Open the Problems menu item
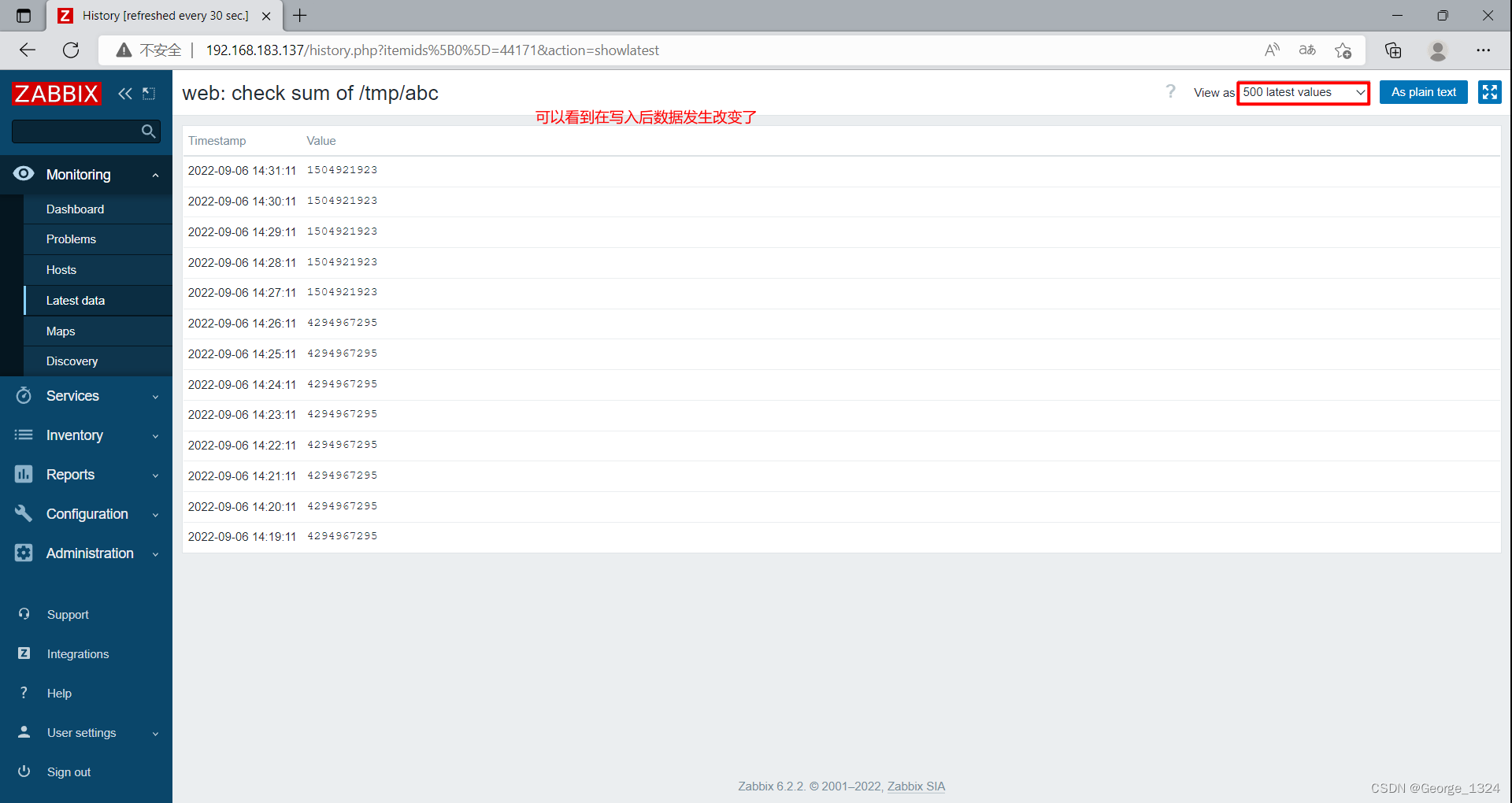 click(71, 239)
